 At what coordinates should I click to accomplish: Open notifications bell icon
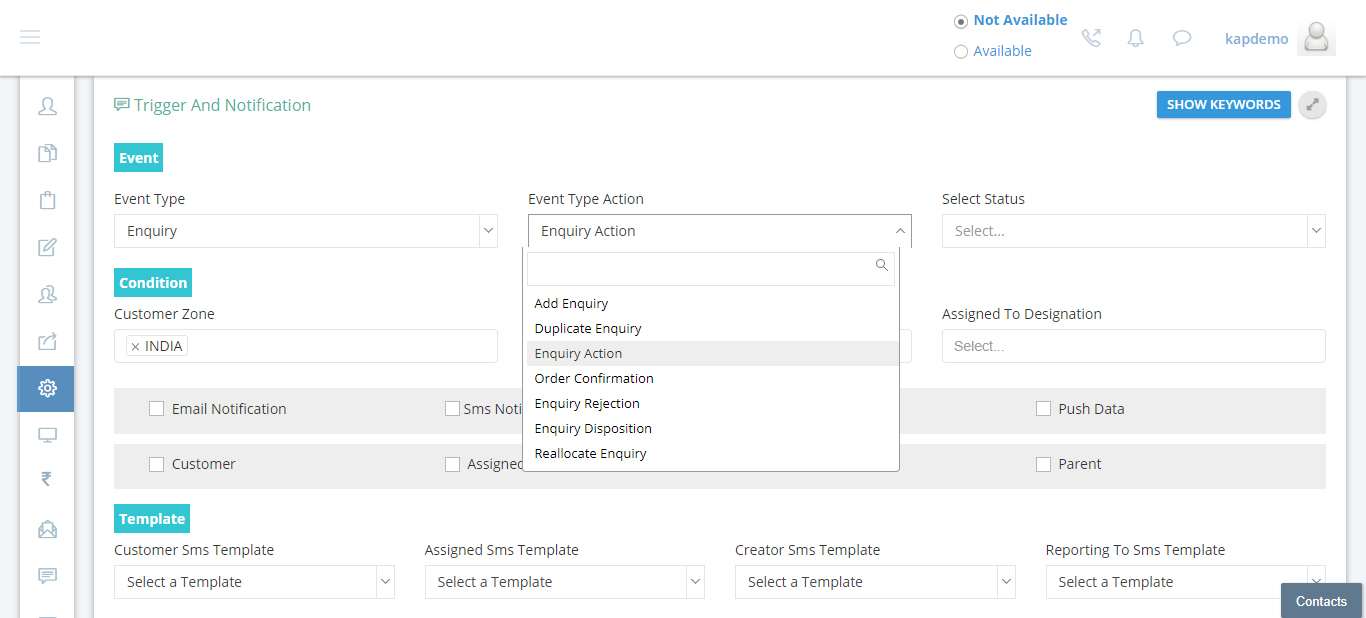1135,38
